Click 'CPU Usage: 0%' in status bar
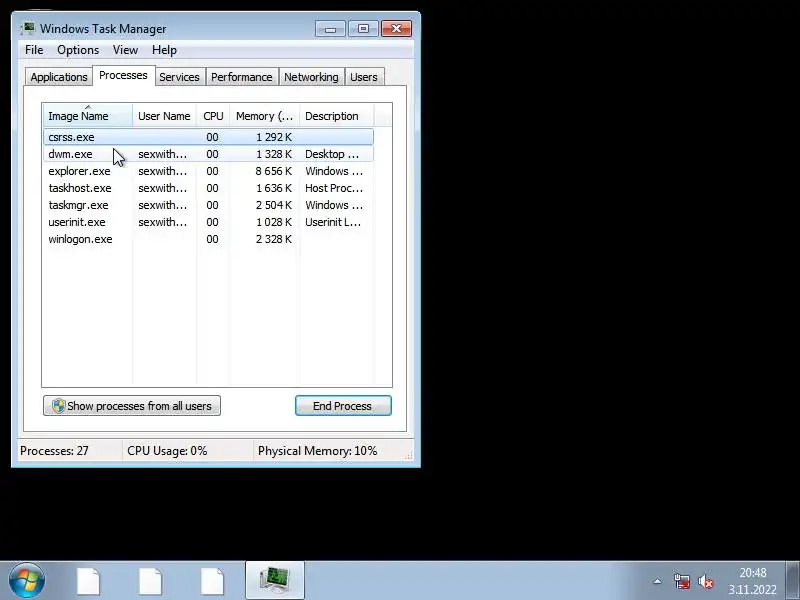The width and height of the screenshot is (800, 600). click(x=167, y=451)
